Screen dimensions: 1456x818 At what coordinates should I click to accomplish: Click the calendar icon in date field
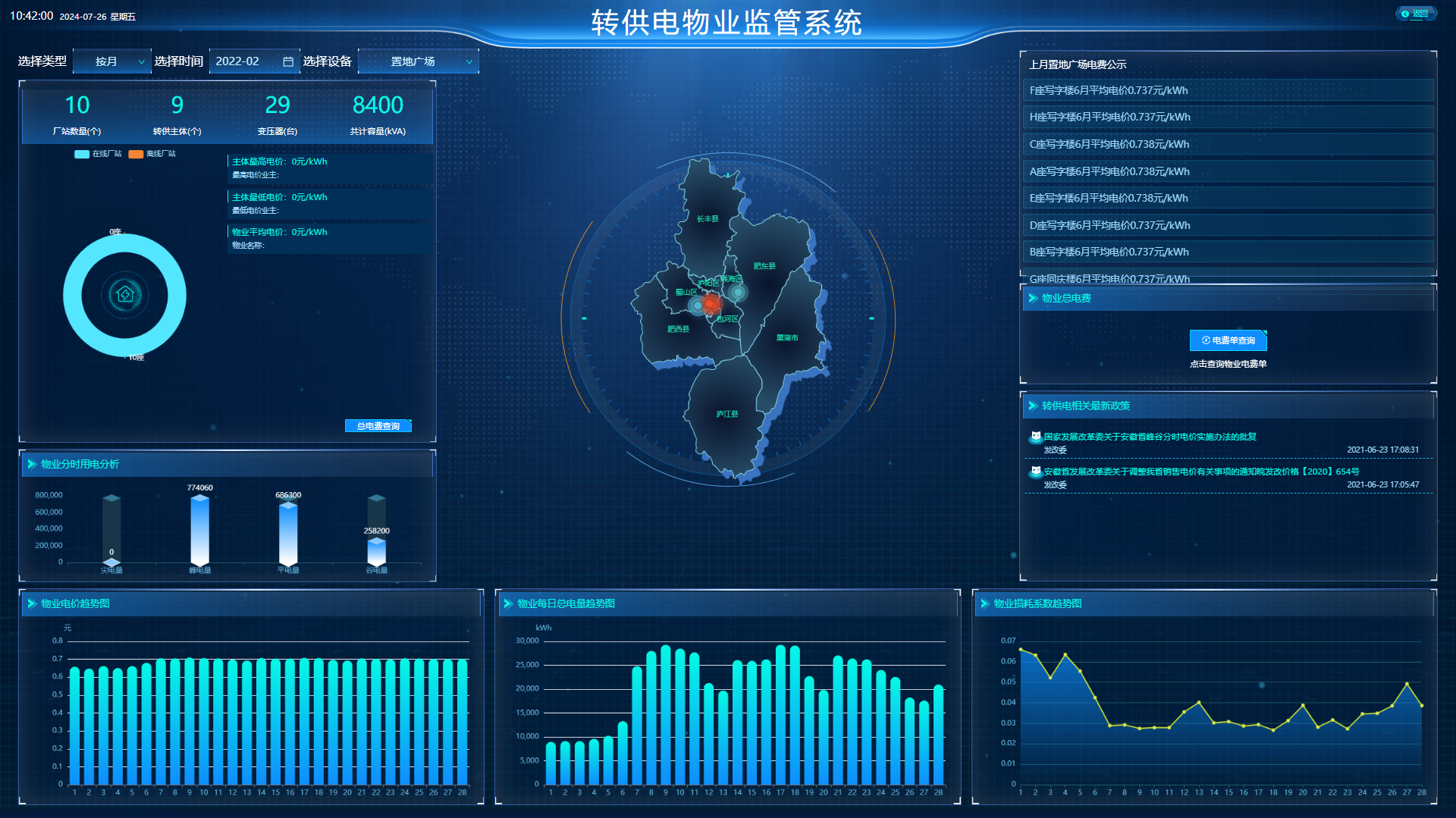pos(288,61)
